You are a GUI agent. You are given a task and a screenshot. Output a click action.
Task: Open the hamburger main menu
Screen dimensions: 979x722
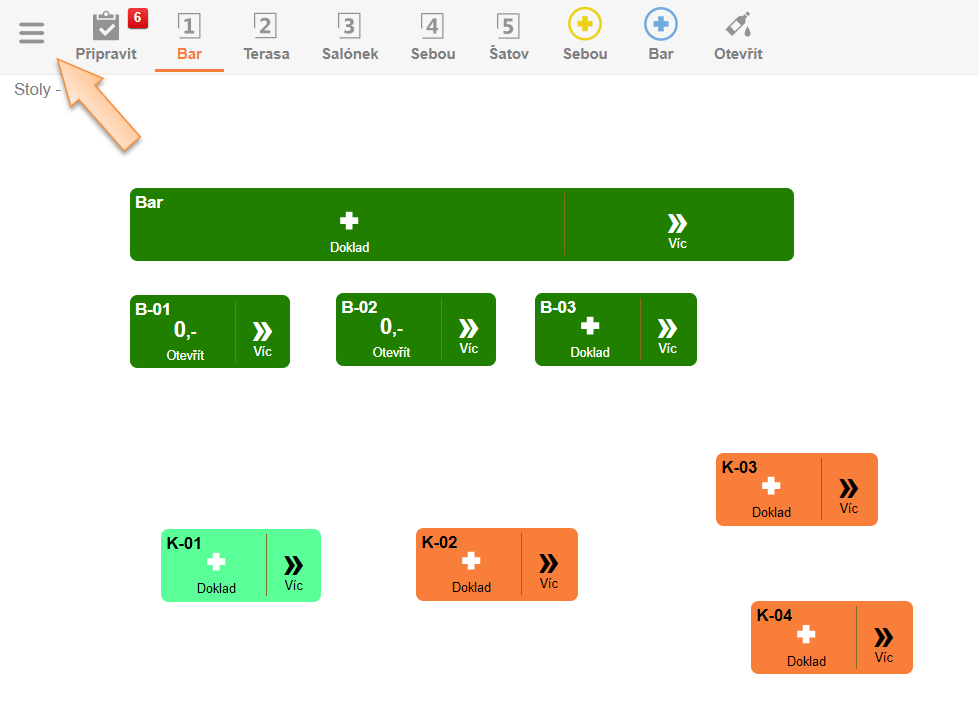tap(32, 33)
